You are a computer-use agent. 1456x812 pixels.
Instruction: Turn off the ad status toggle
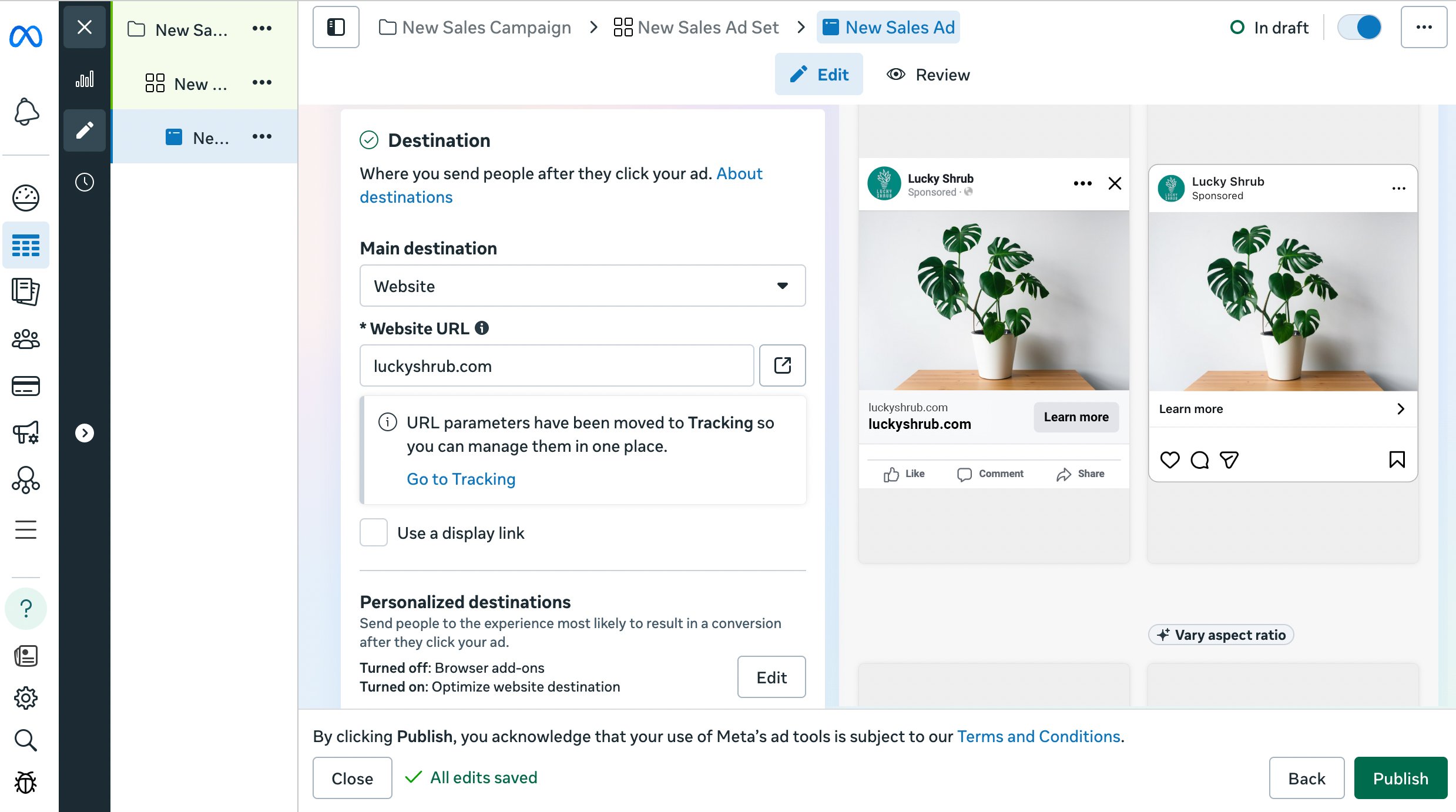(1359, 27)
